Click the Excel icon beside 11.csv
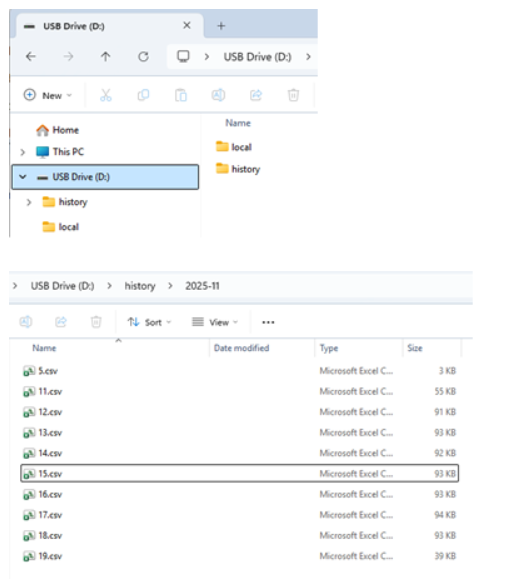The image size is (526, 585). pos(29,392)
